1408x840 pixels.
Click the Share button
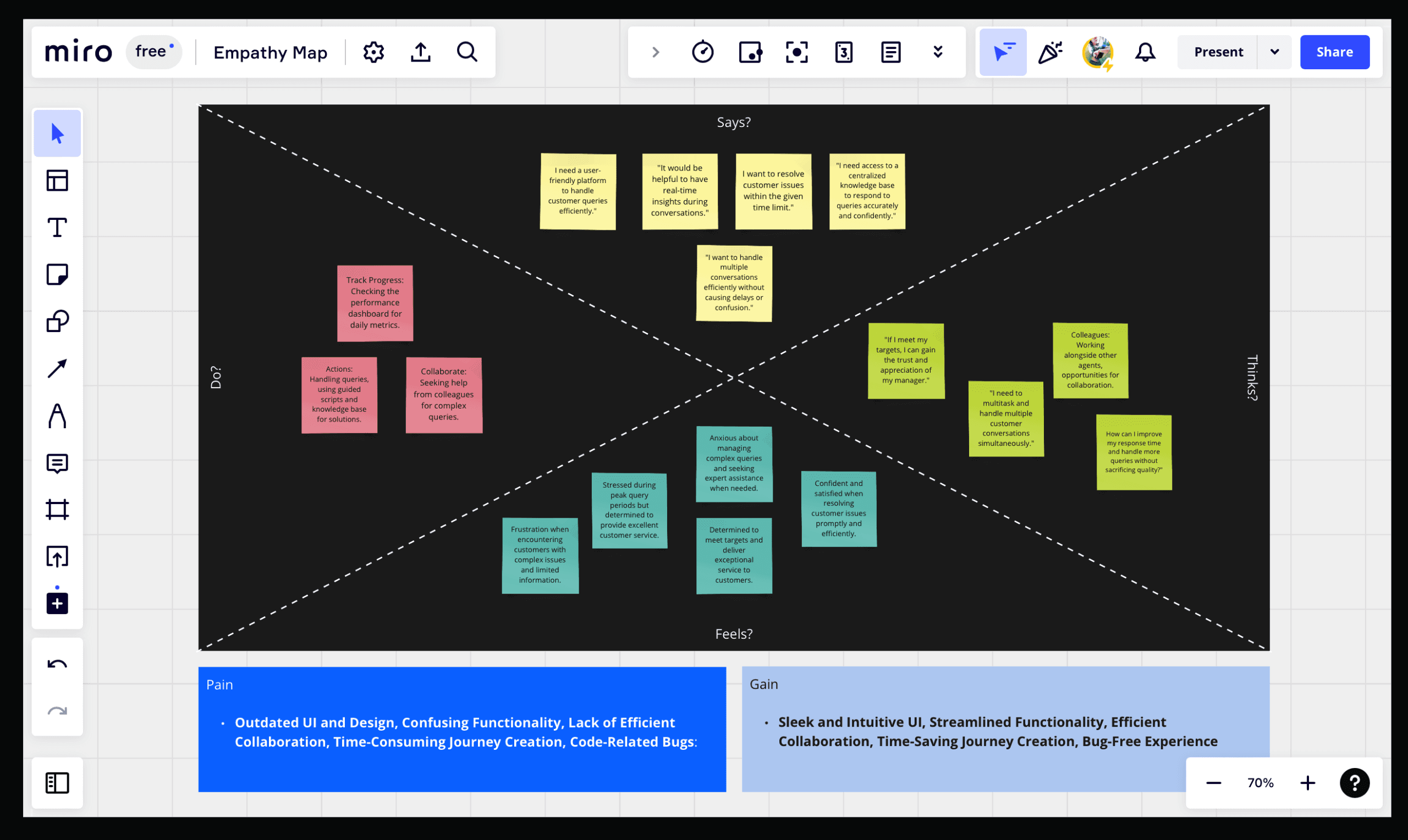1334,52
